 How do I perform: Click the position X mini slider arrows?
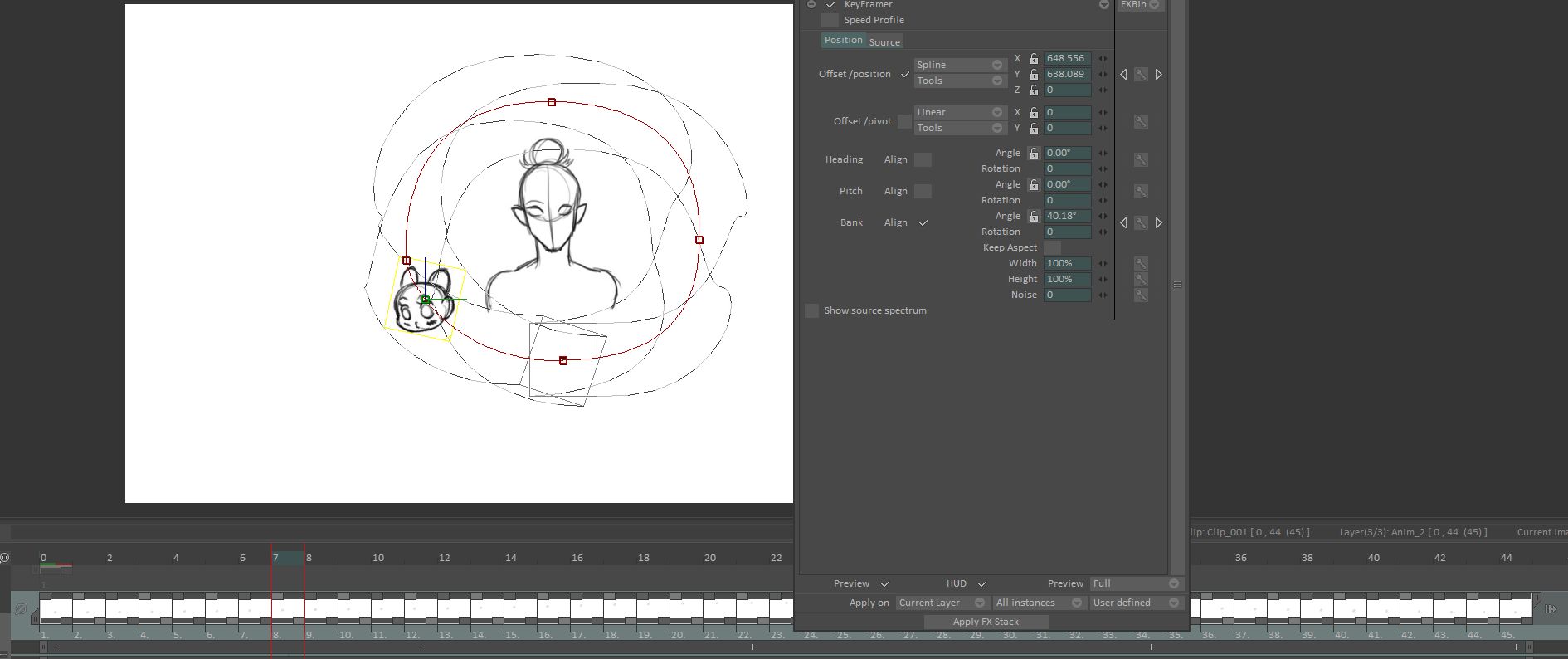tap(1103, 59)
